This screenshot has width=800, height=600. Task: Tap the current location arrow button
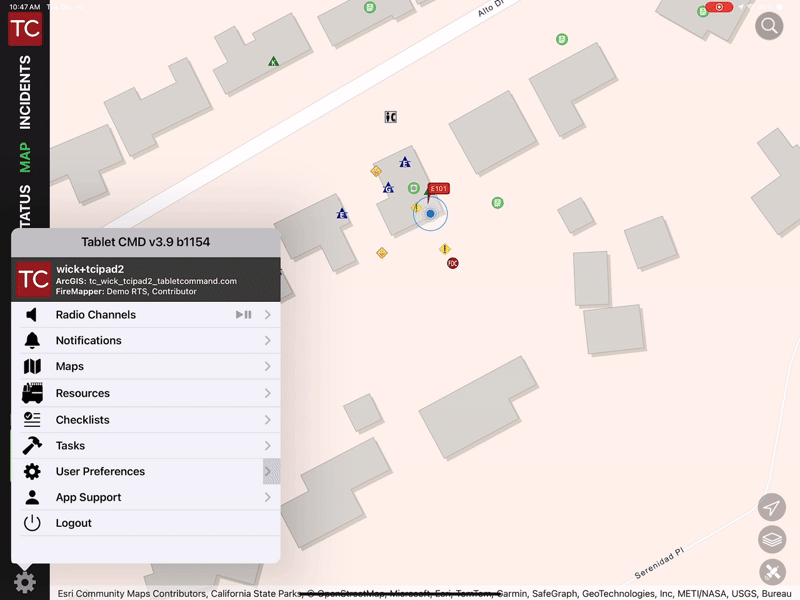(771, 507)
